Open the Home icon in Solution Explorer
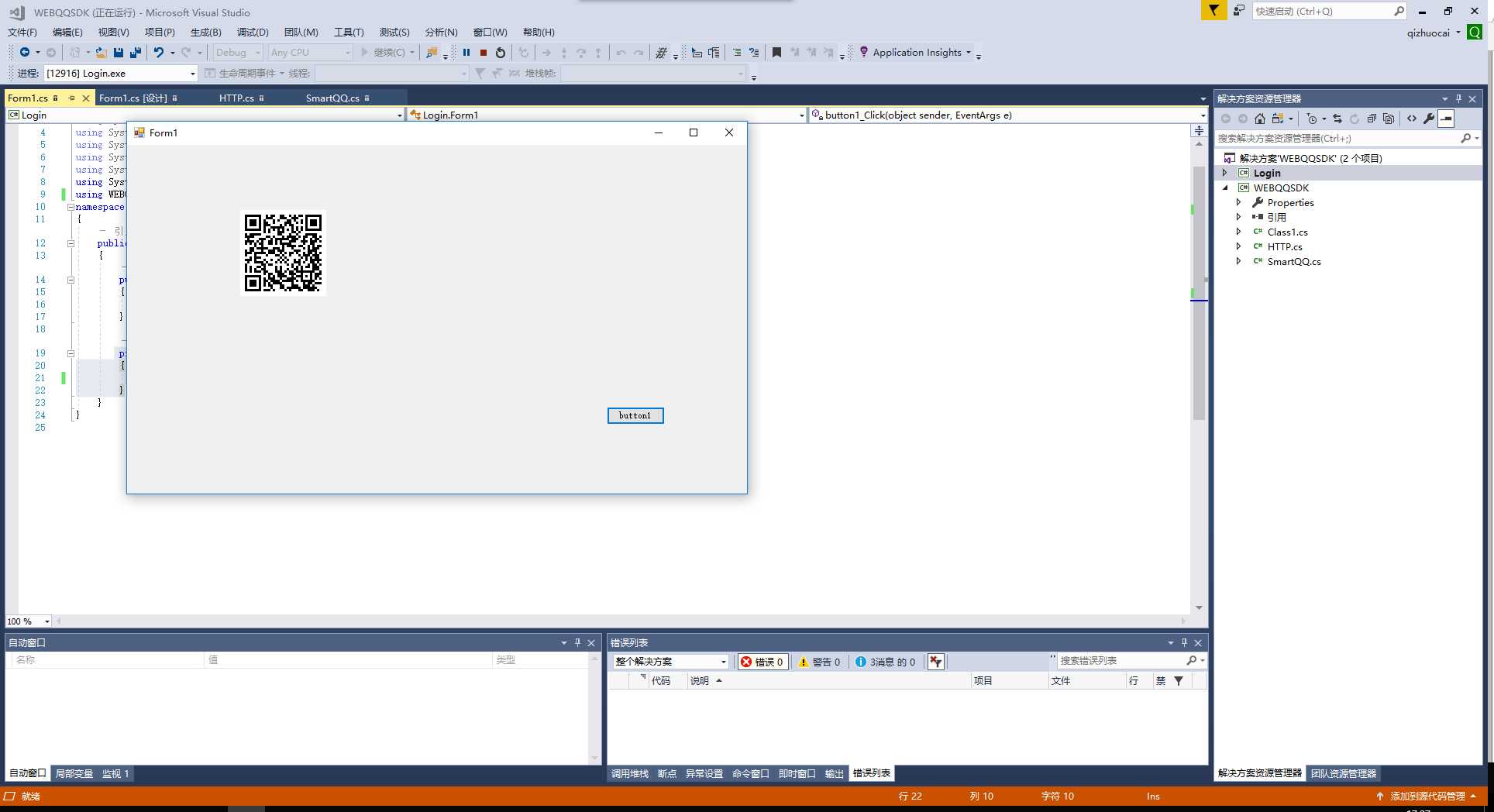 click(1260, 119)
